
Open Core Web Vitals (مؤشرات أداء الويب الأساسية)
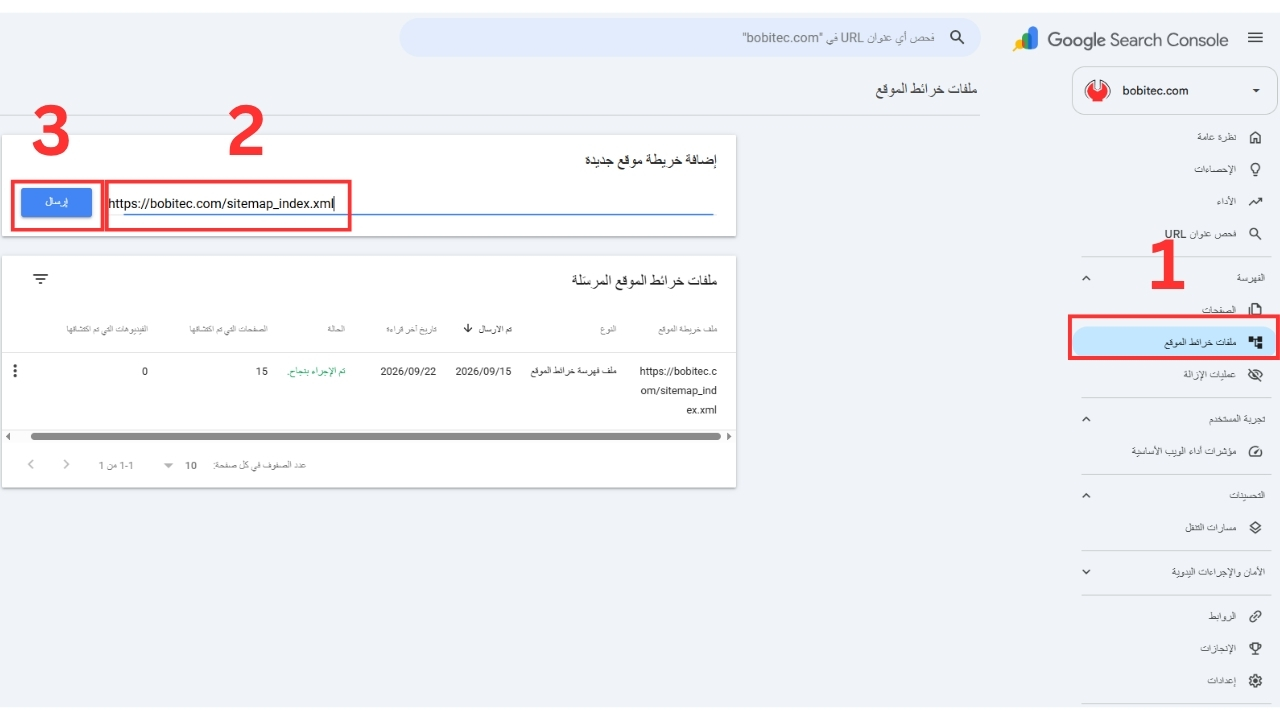(x=1197, y=451)
